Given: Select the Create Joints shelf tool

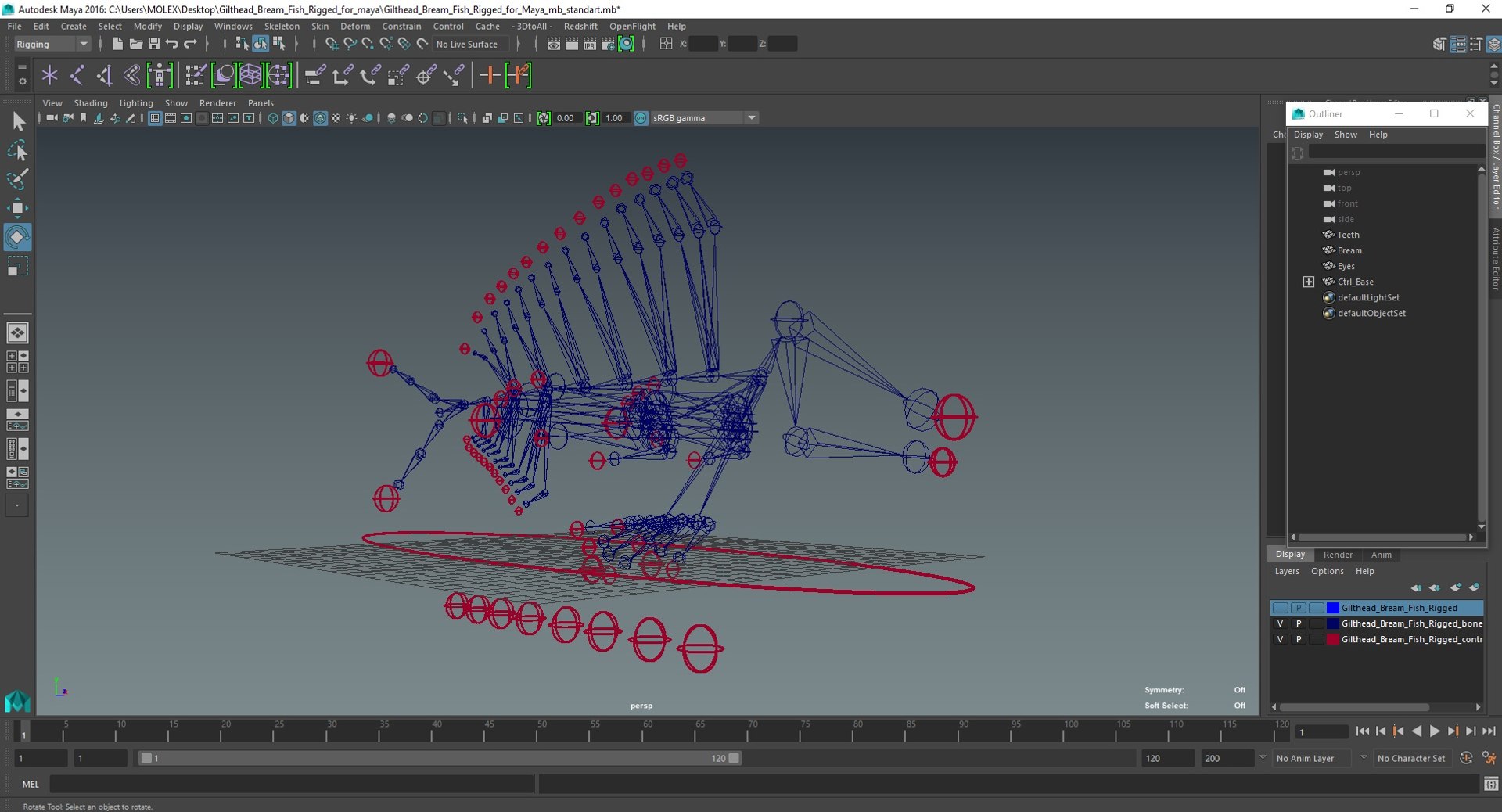Looking at the screenshot, I should coord(77,75).
